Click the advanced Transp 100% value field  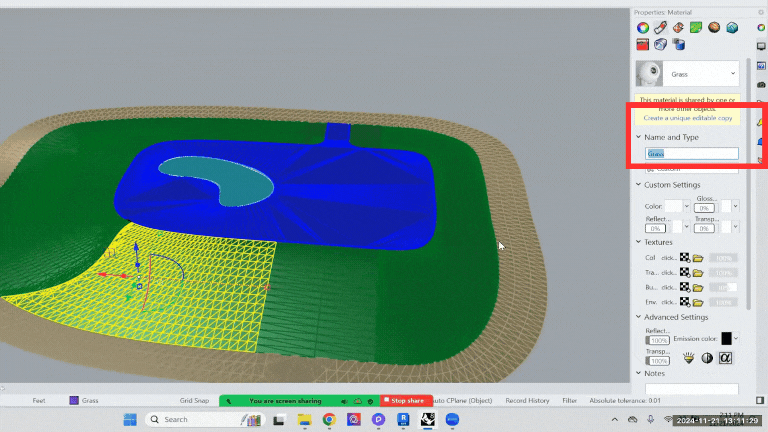point(658,361)
